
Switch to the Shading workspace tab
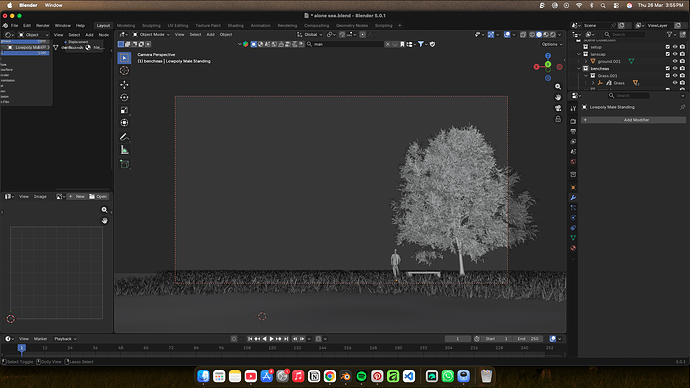coord(235,26)
